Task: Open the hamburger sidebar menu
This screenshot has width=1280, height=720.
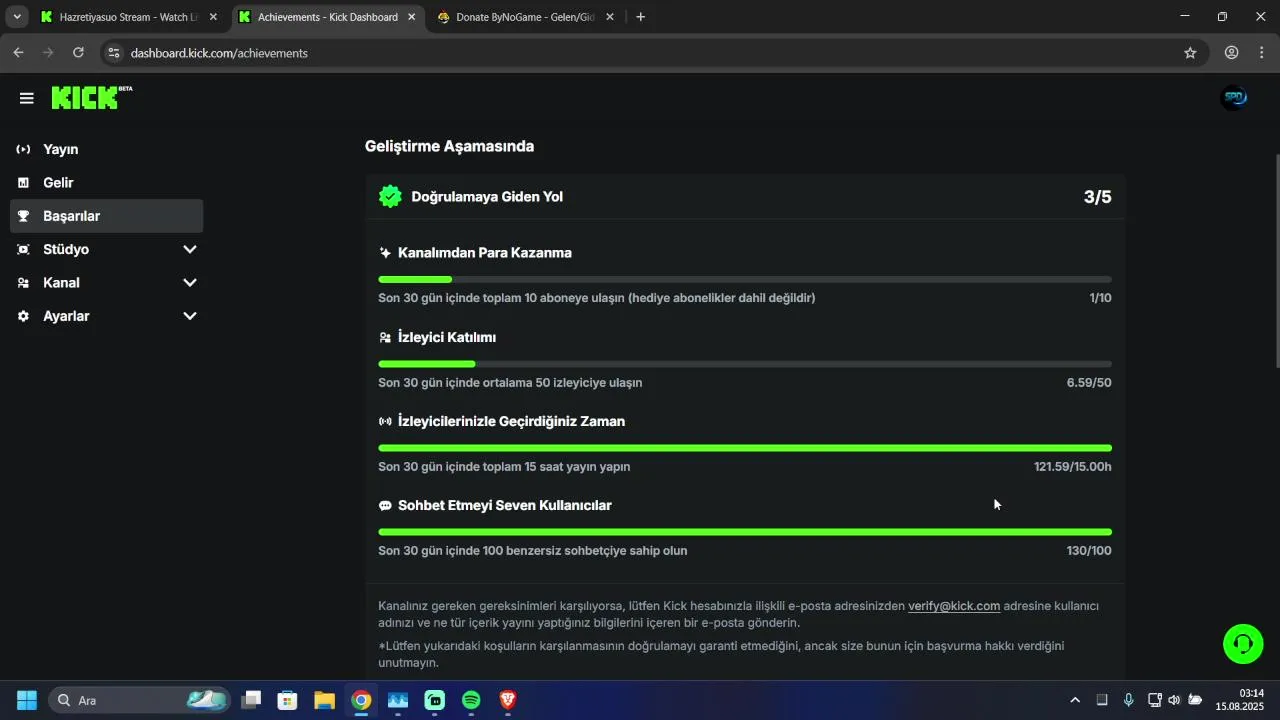Action: click(x=26, y=98)
